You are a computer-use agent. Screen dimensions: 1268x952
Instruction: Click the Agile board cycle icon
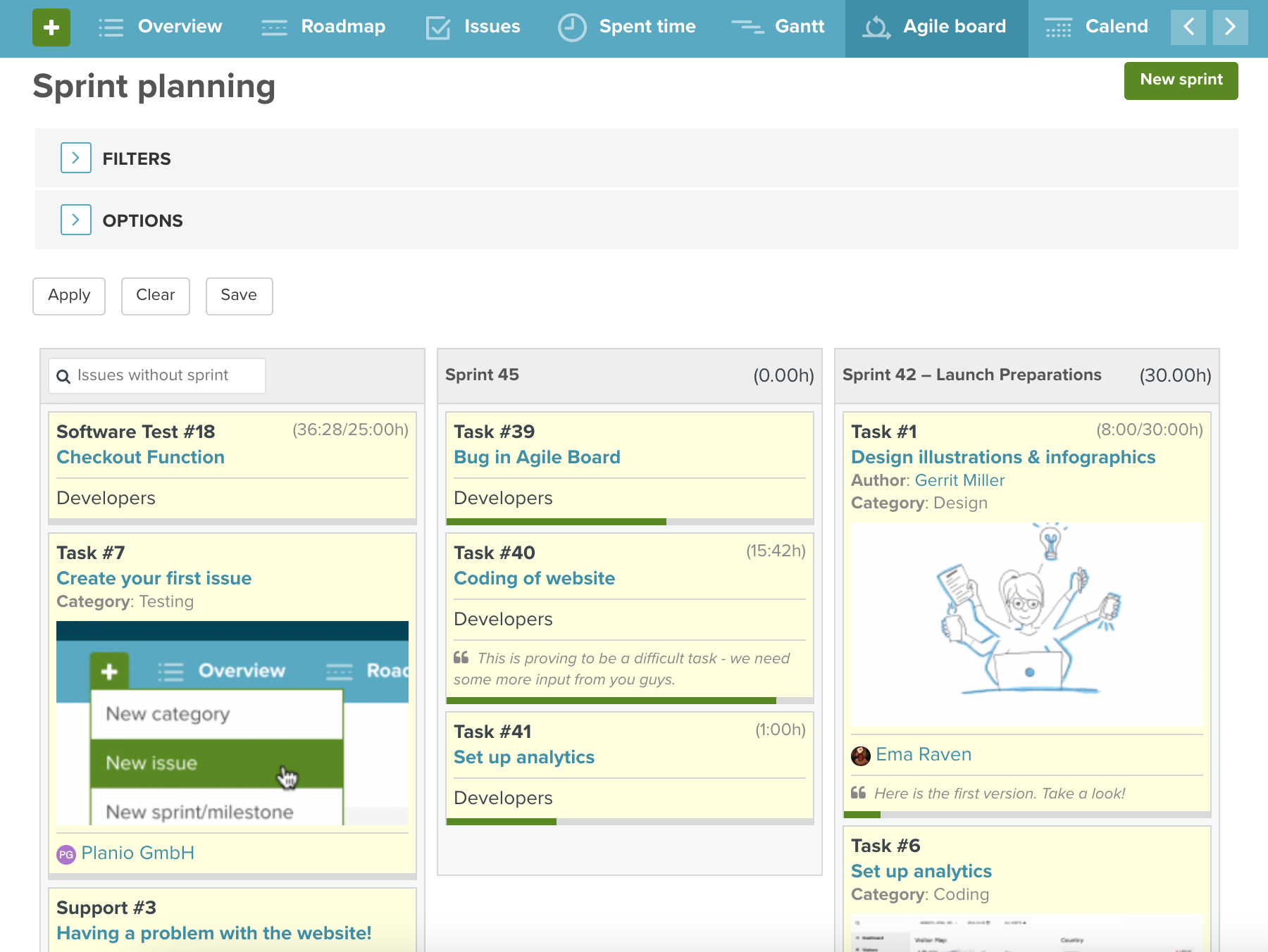pyautogui.click(x=877, y=27)
